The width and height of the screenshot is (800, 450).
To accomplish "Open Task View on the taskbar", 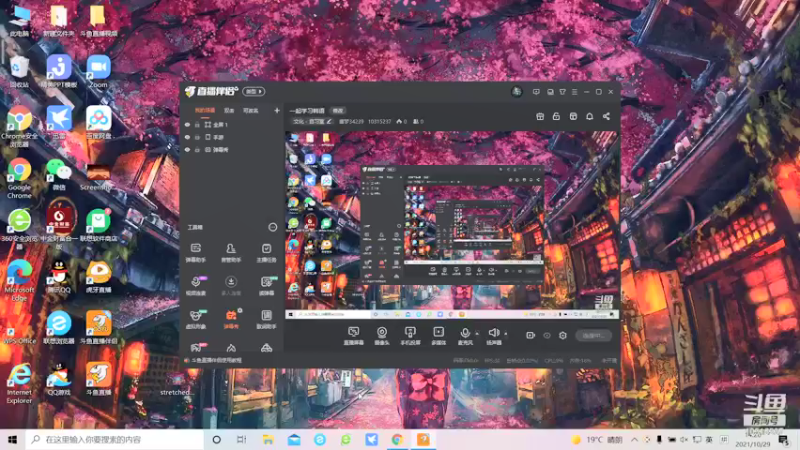I will 242,439.
